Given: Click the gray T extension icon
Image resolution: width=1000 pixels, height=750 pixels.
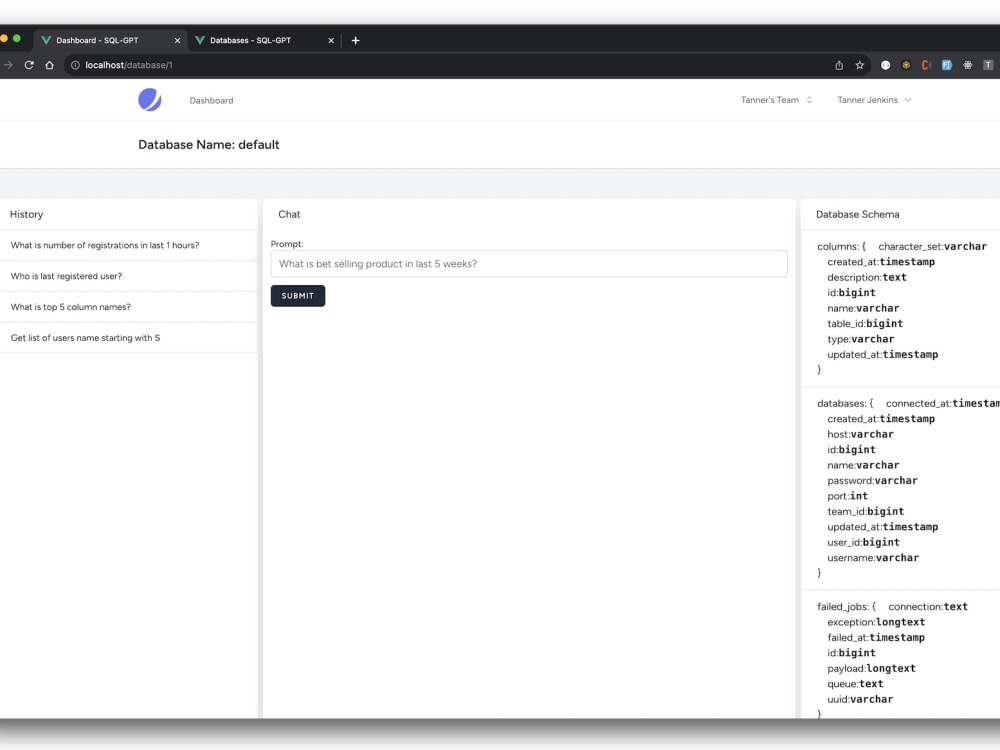Looking at the screenshot, I should click(988, 64).
